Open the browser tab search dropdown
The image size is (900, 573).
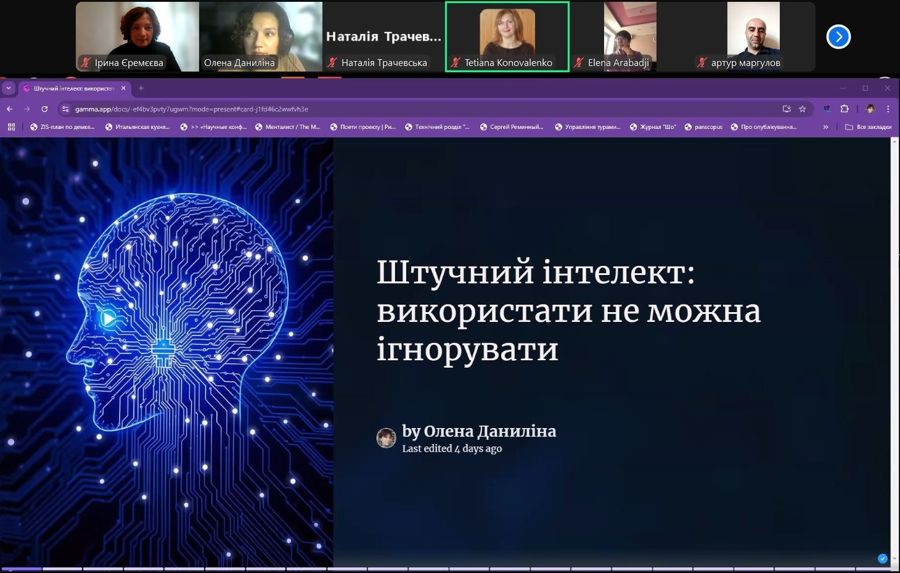coord(9,88)
